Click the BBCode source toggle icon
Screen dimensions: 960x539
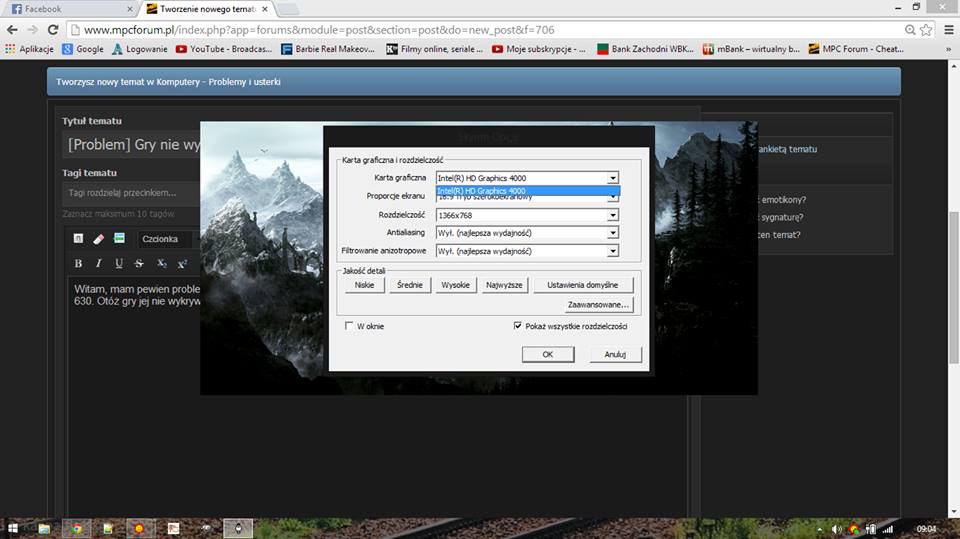point(78,238)
